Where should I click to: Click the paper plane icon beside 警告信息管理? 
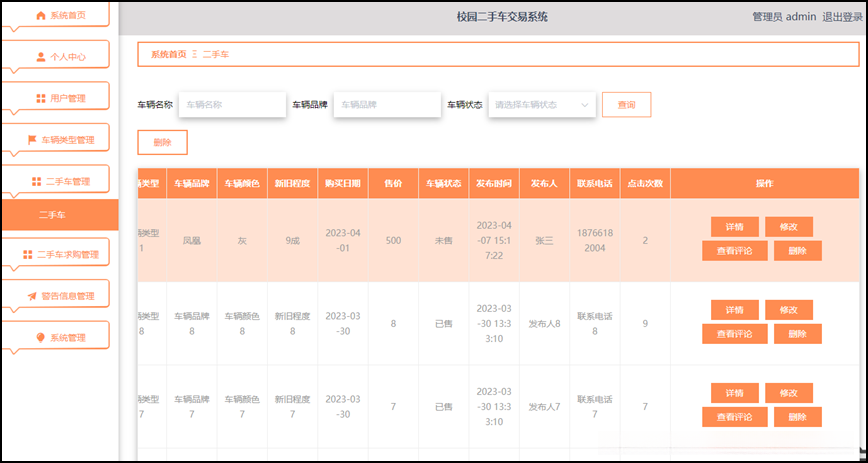[32, 296]
